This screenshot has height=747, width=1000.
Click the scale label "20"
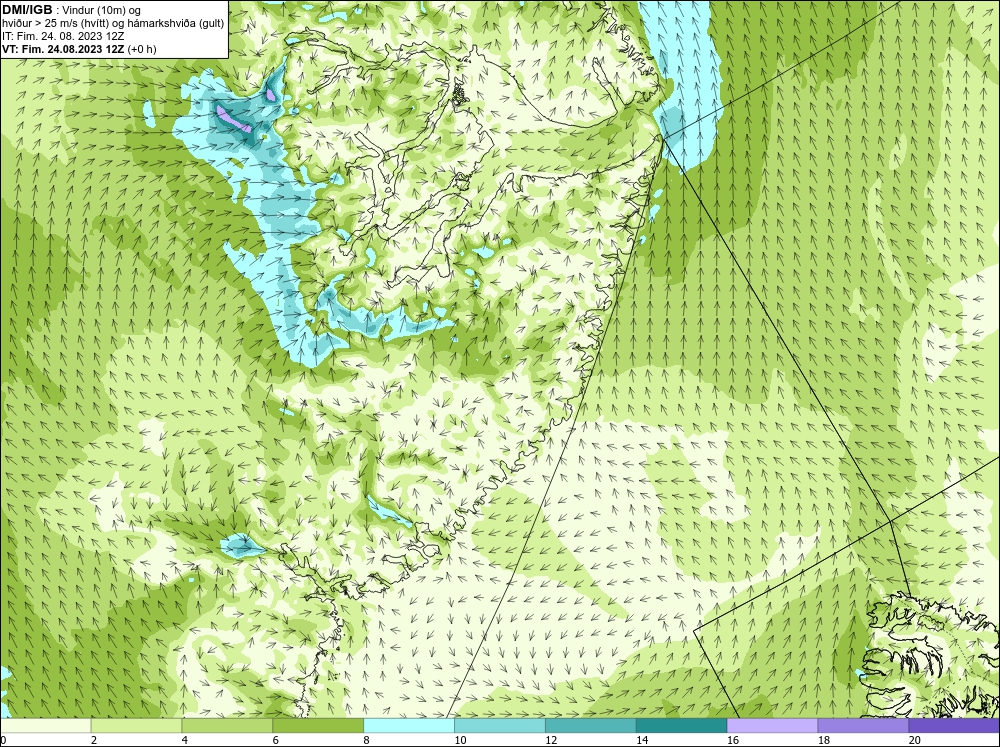click(915, 740)
